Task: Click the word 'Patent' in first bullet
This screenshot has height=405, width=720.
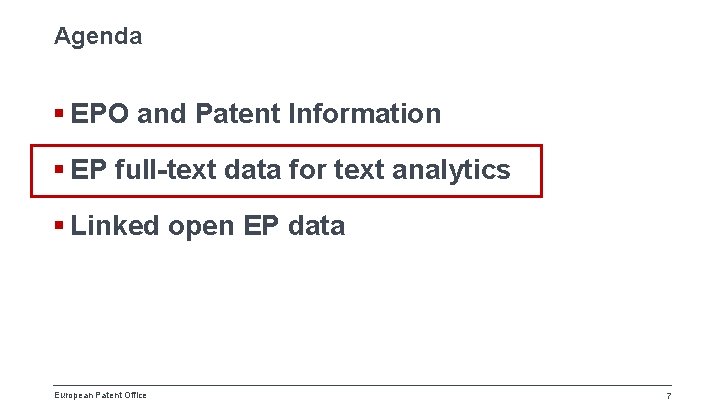Action: (237, 113)
